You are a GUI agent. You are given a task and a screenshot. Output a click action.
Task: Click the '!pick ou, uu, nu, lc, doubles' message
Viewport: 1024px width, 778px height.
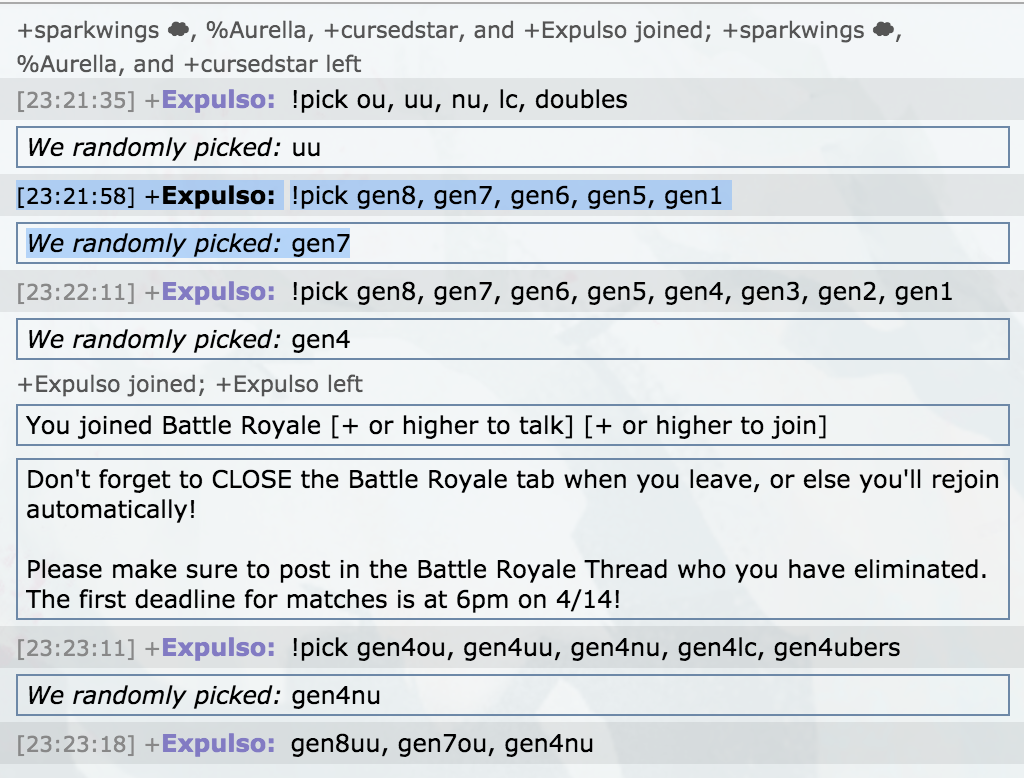point(459,99)
